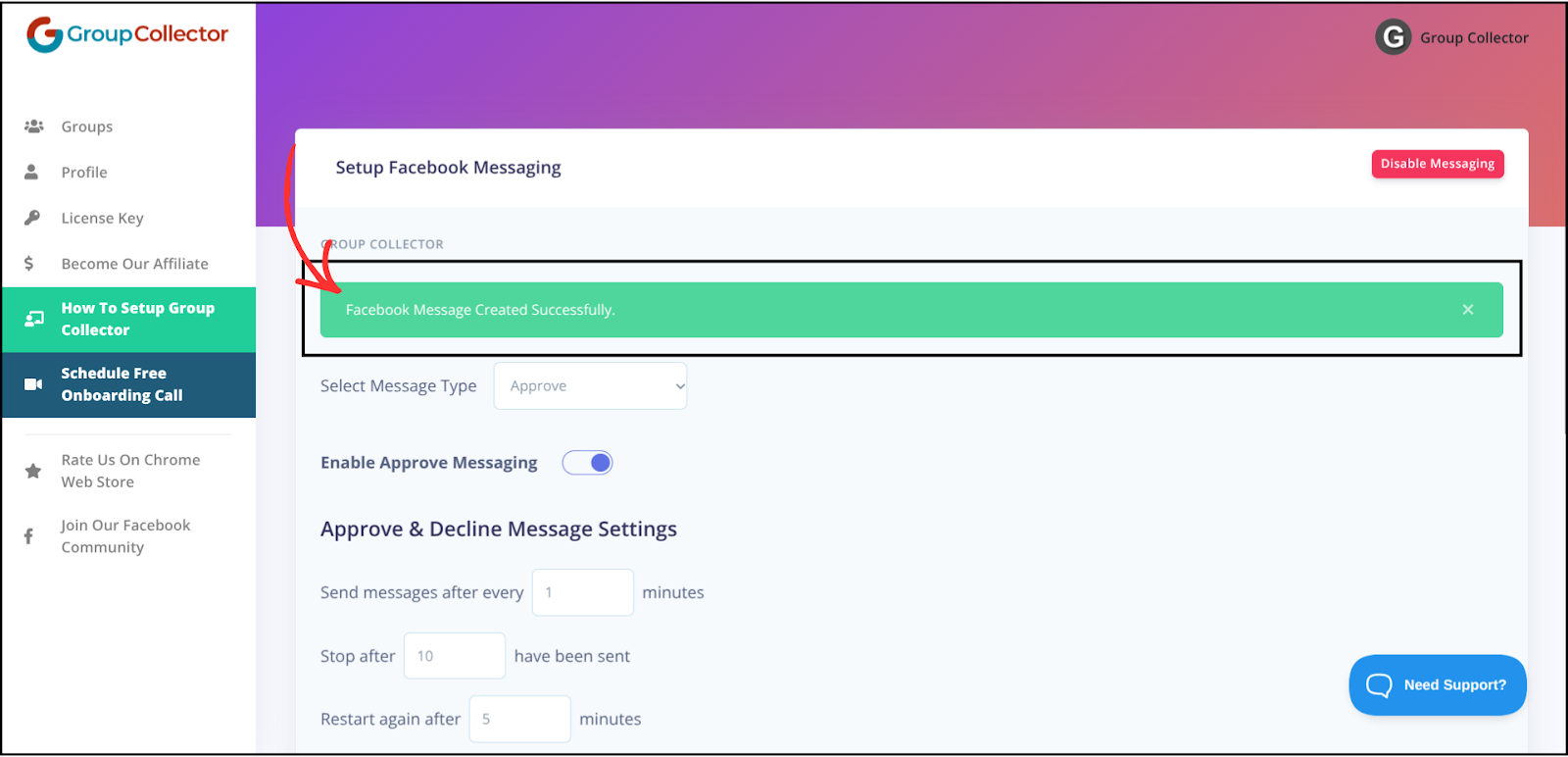Click the Facebook Message Created Successfully text
1568x757 pixels.
pyautogui.click(x=480, y=310)
